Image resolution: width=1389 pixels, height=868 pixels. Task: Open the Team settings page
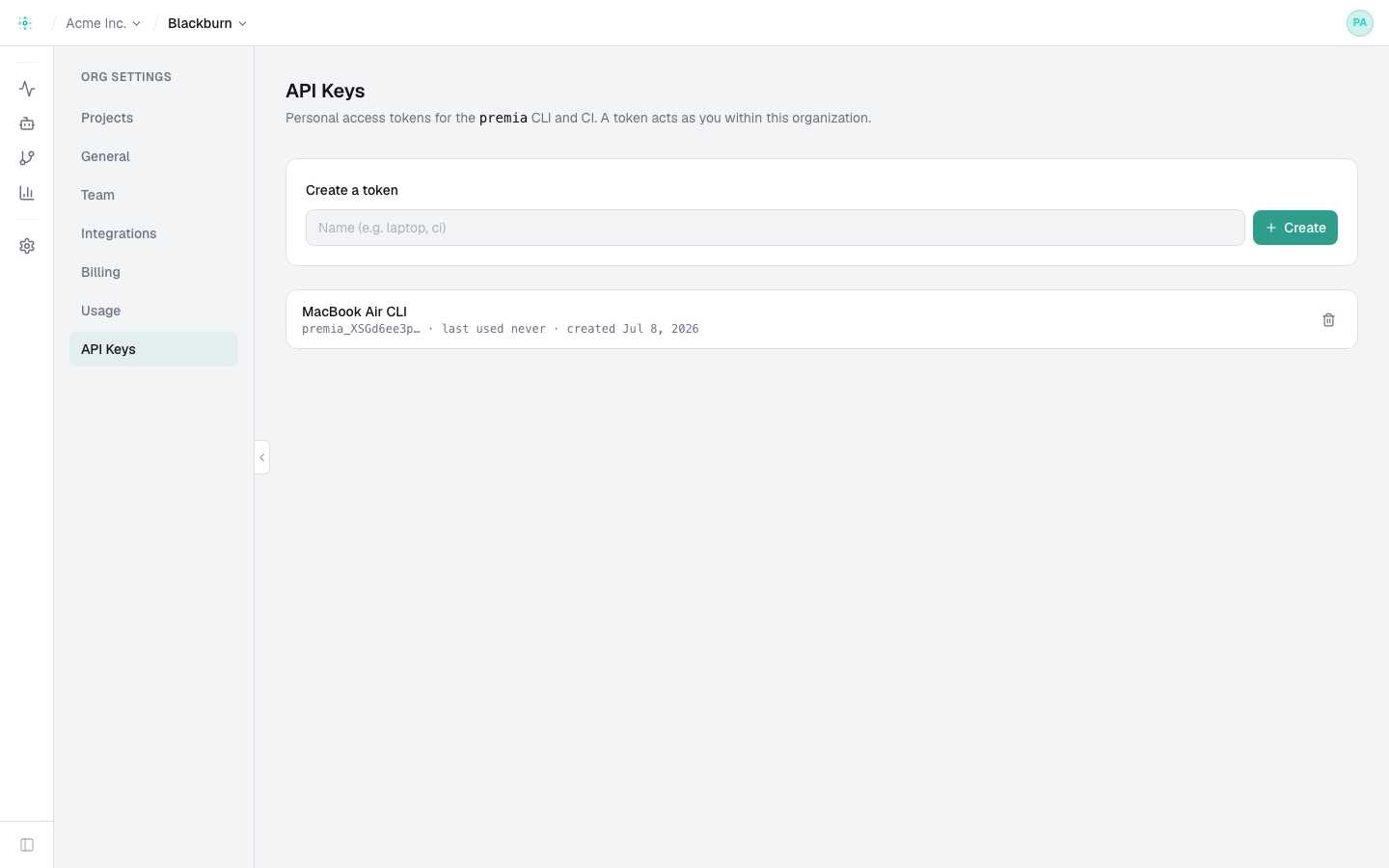click(x=153, y=195)
